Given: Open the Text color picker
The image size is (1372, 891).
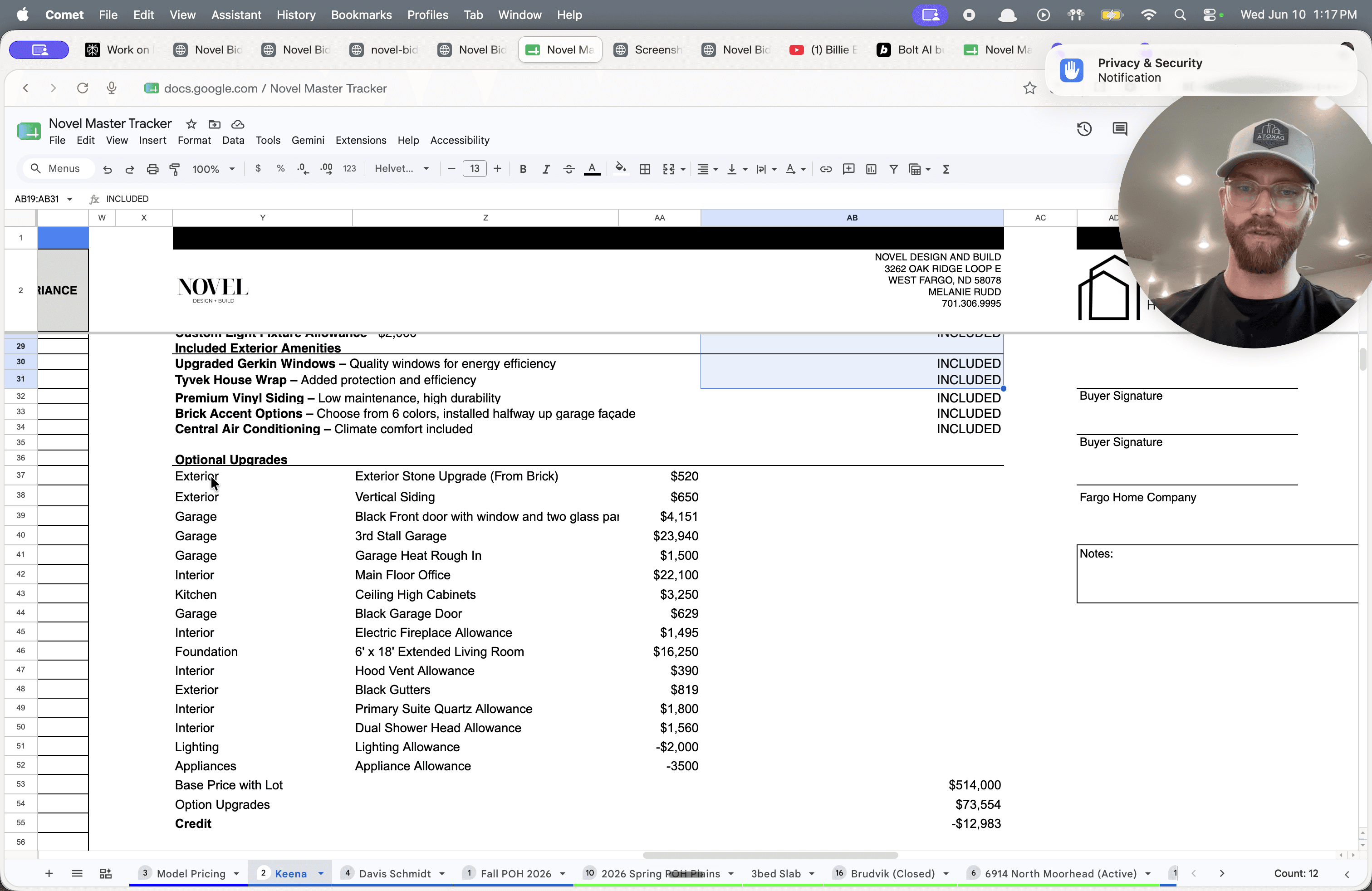Looking at the screenshot, I should [592, 169].
